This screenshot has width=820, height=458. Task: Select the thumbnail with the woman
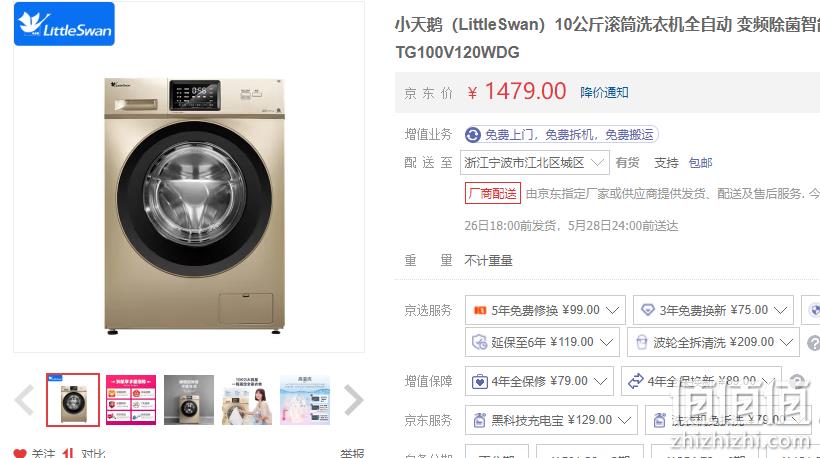[247, 400]
